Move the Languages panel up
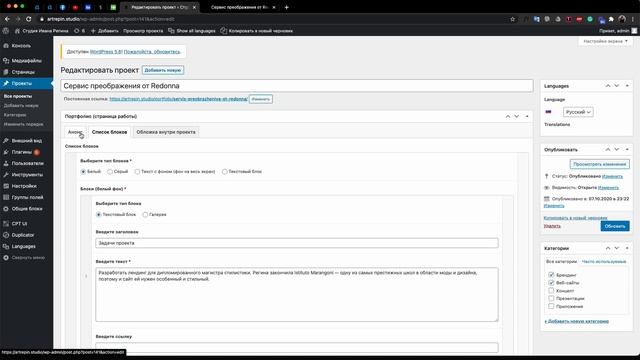Screen dimensions: 640x360 608,86
